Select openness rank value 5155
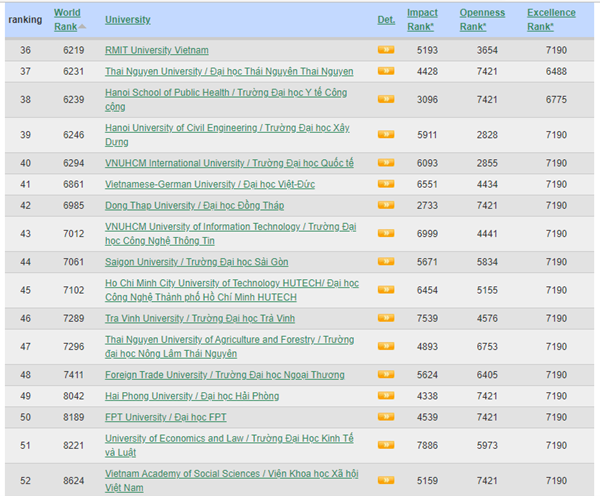This screenshot has height=496, width=600. pos(487,290)
